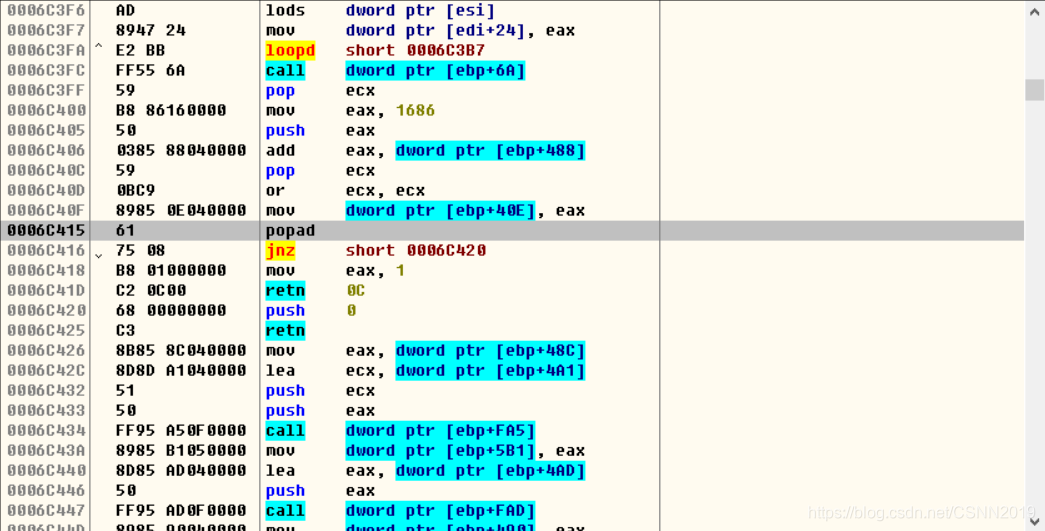Click operand dword ptr [ebp+488]
Viewport: 1045px width, 531px height.
(x=491, y=151)
